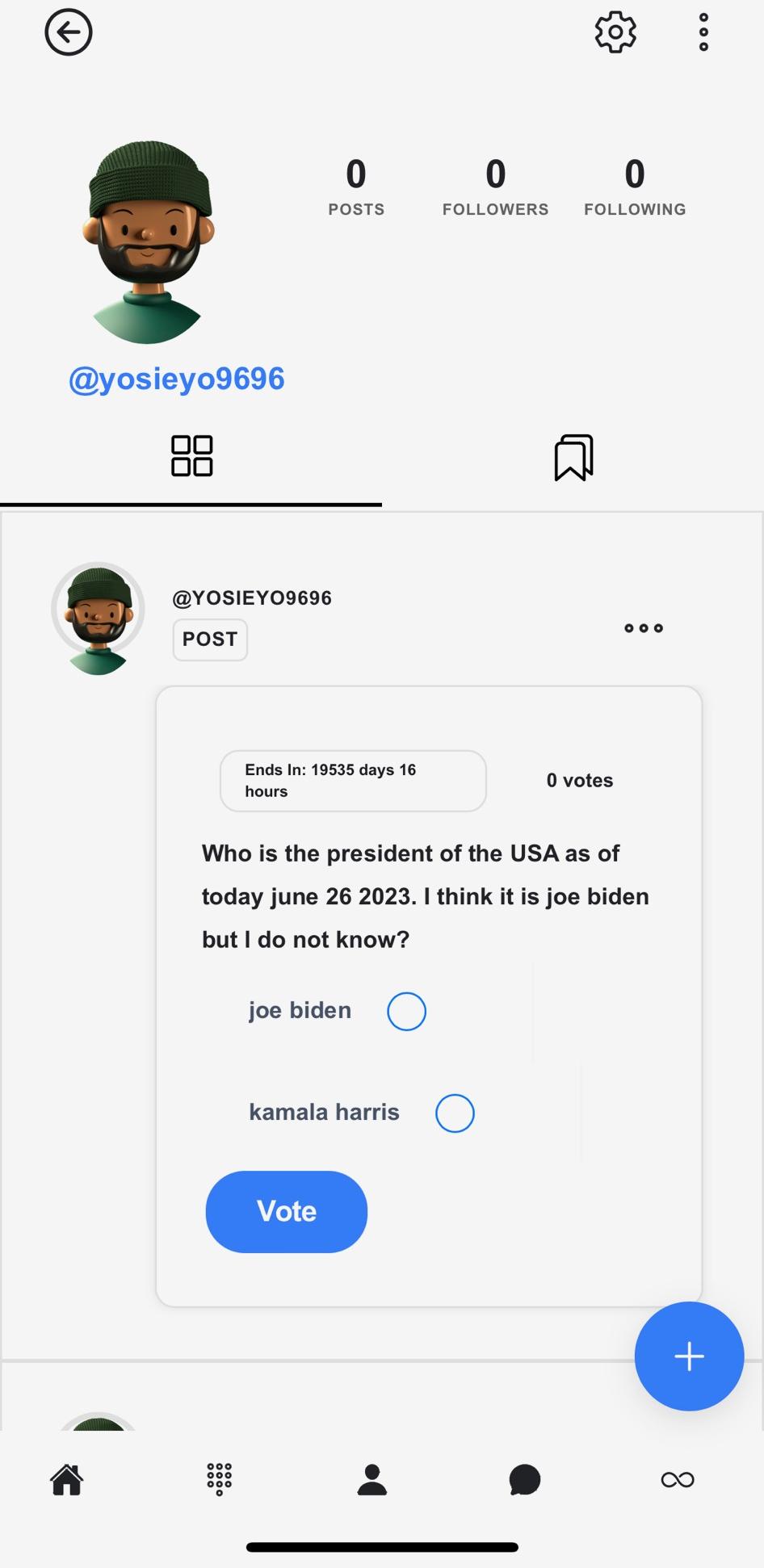Tap the @yosieyo9696 username link

pos(177,379)
